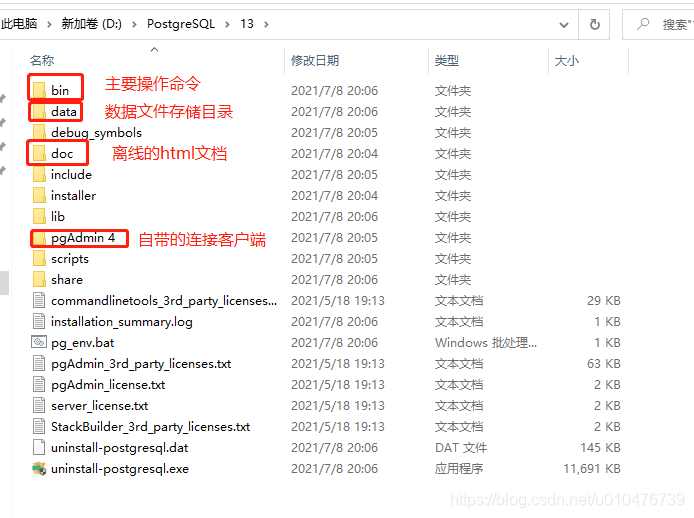Click installation_summary.log file icon

pyautogui.click(x=39, y=321)
